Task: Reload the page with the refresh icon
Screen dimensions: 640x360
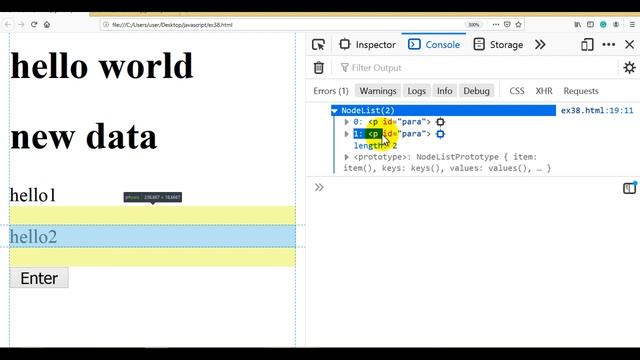Action: coord(34,24)
